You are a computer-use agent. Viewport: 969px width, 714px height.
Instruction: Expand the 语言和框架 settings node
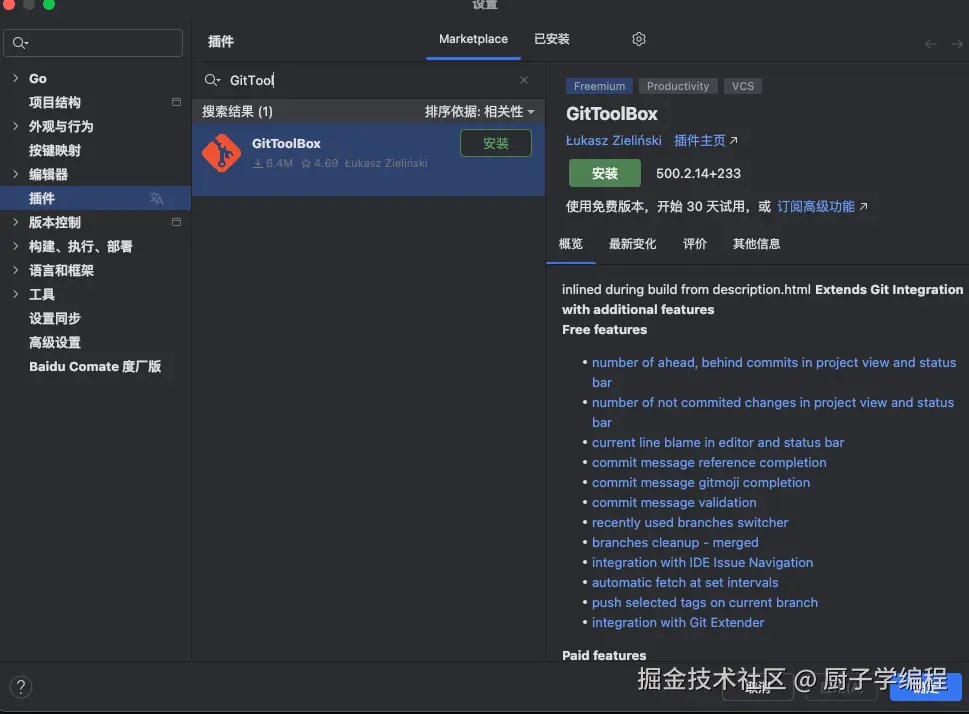(x=15, y=270)
